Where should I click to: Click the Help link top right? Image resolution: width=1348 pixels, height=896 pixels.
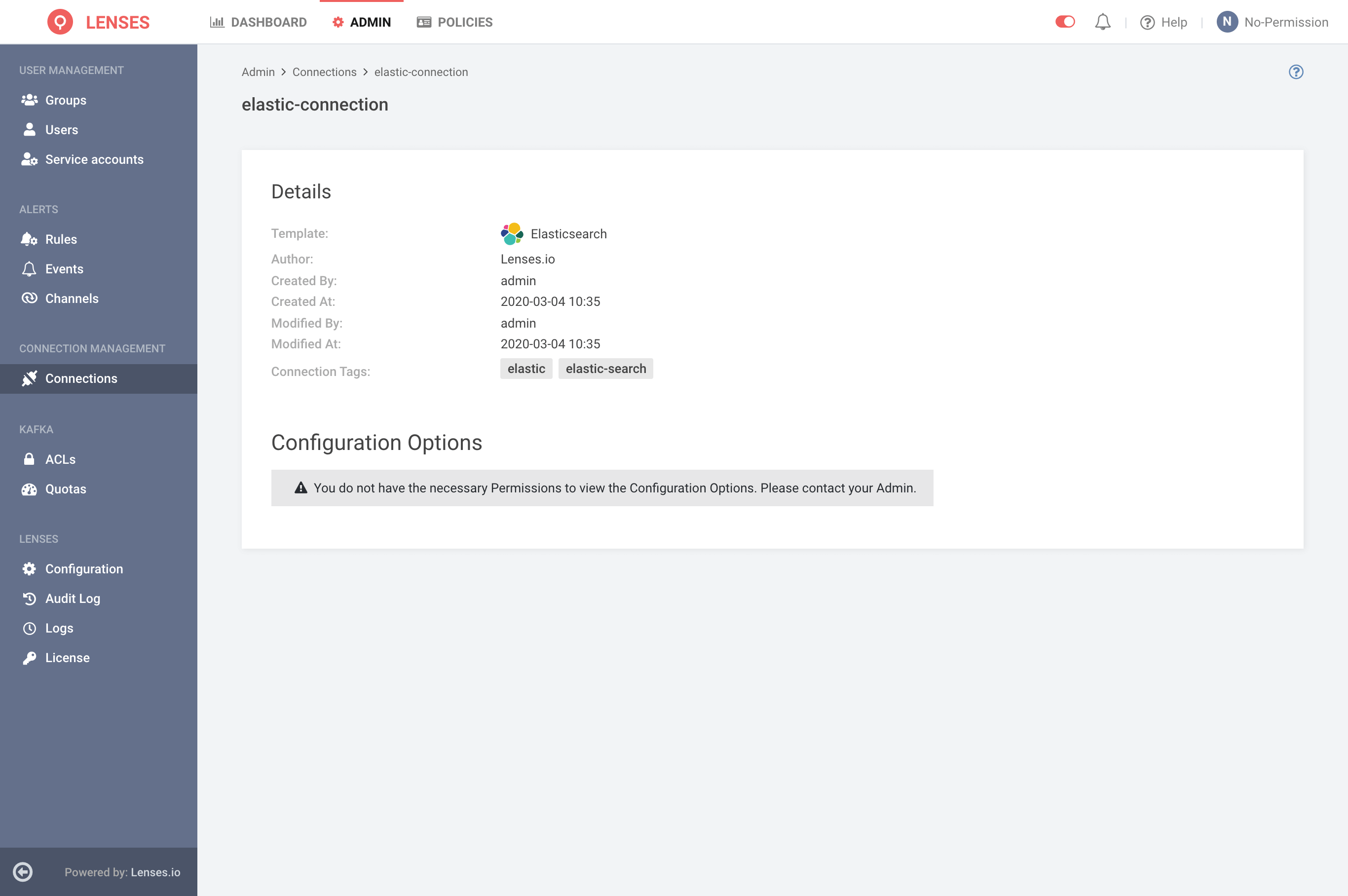[x=1162, y=22]
